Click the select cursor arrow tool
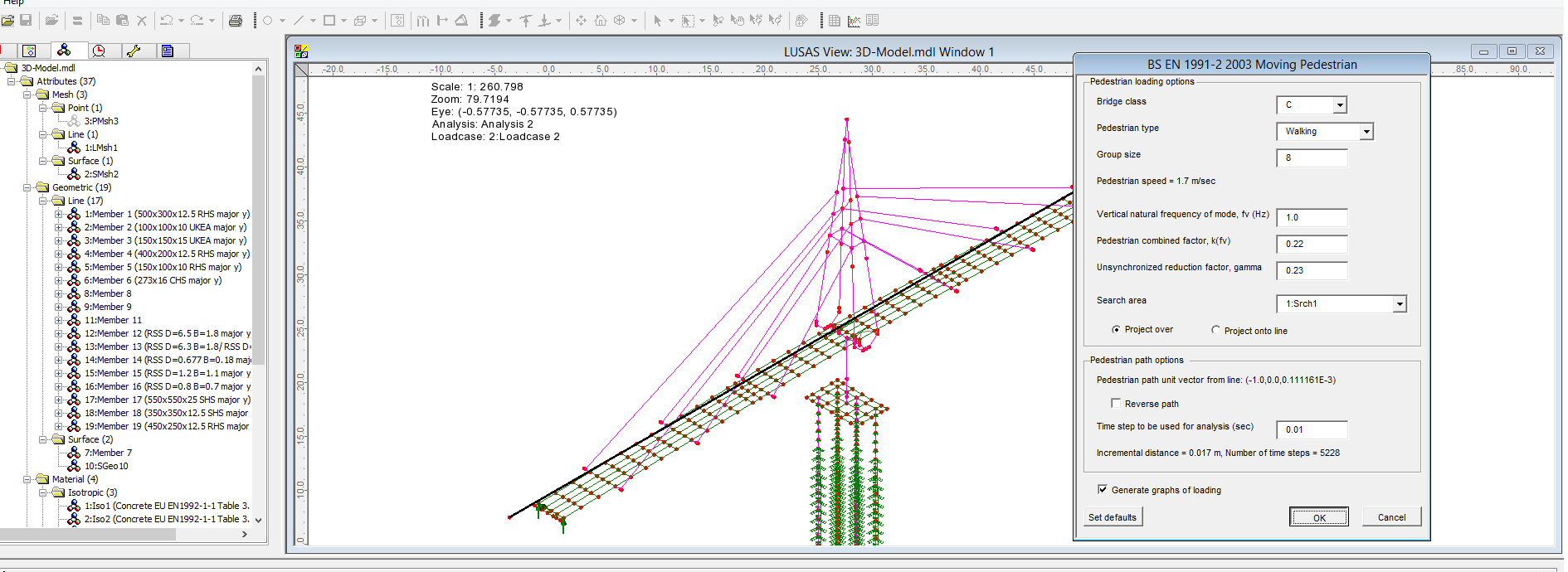1568x572 pixels. tap(657, 21)
